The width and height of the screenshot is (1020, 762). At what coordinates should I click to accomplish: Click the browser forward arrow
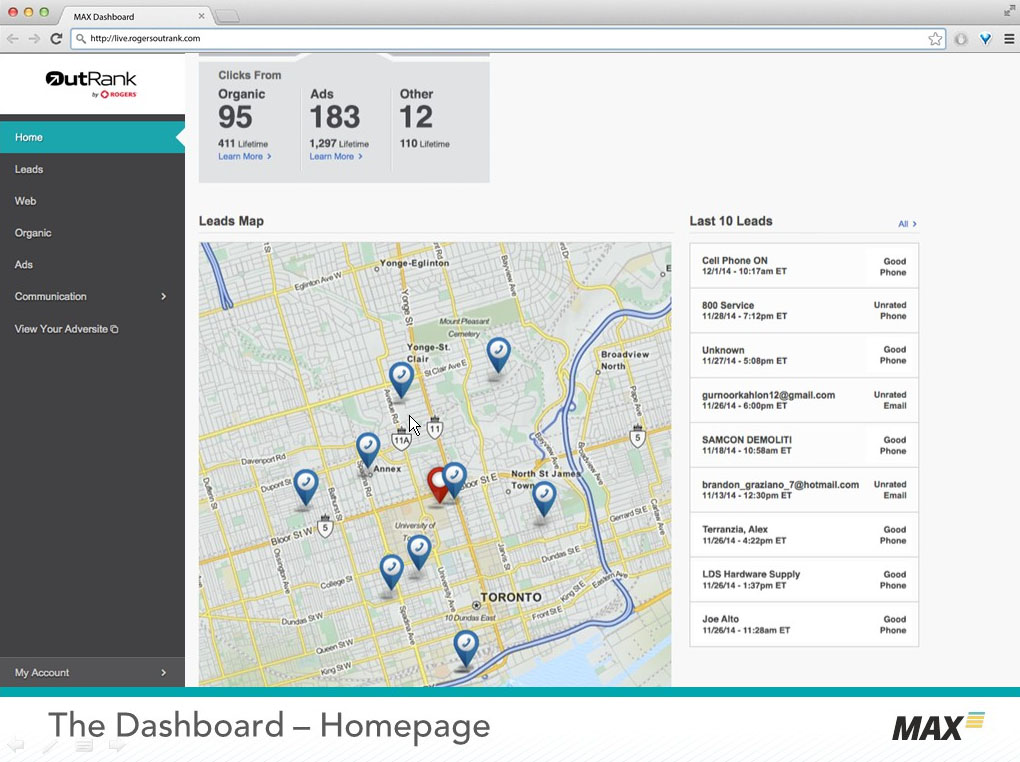click(x=34, y=39)
